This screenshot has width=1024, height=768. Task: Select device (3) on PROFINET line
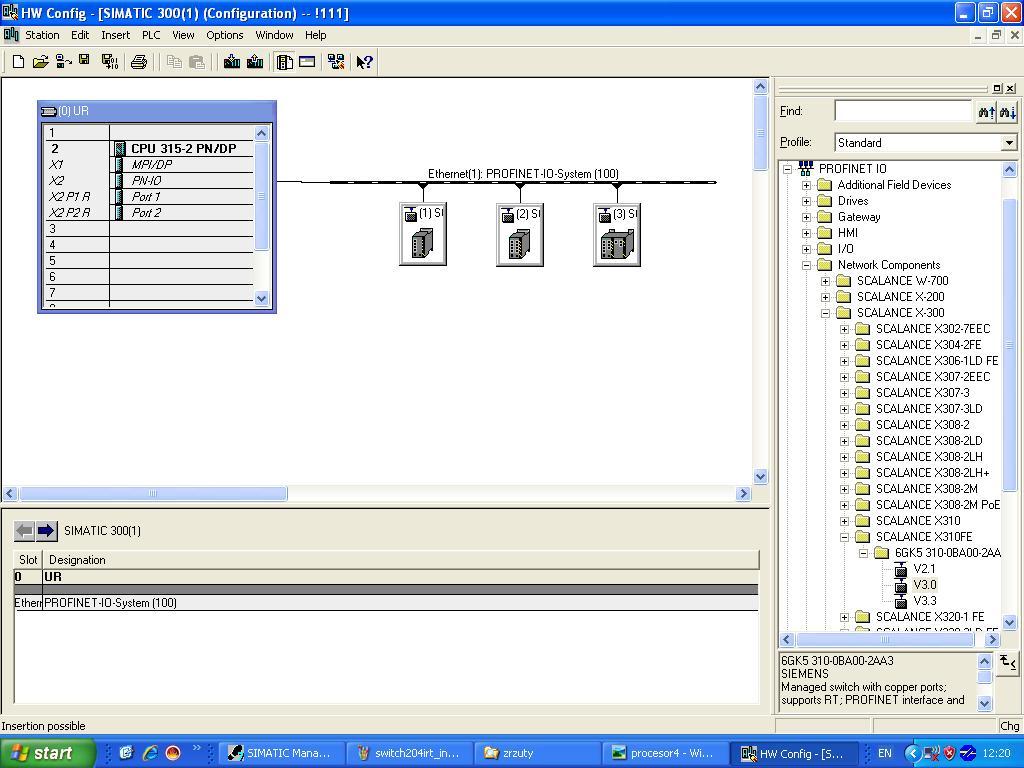(x=617, y=234)
